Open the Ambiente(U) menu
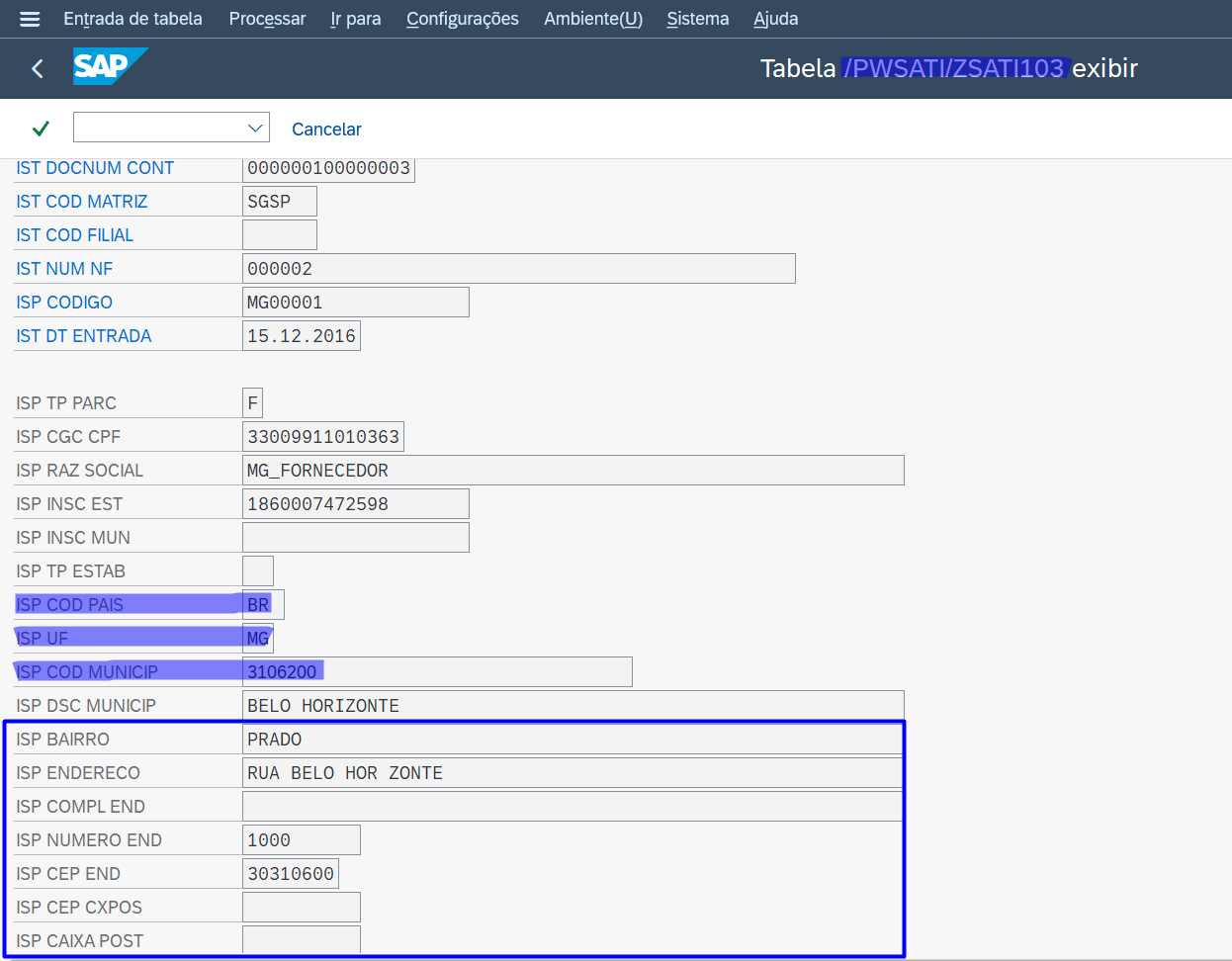 (592, 19)
